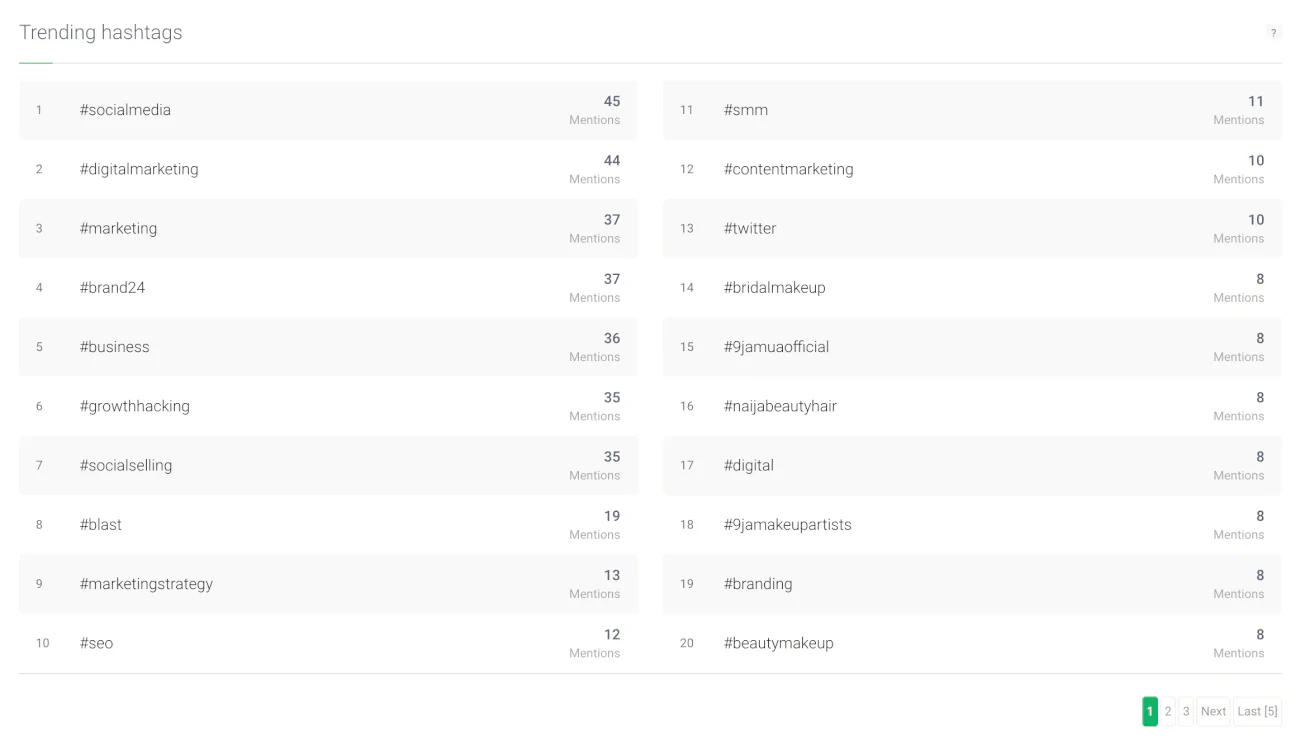Open the #seo hashtag
The image size is (1300, 749).
96,643
